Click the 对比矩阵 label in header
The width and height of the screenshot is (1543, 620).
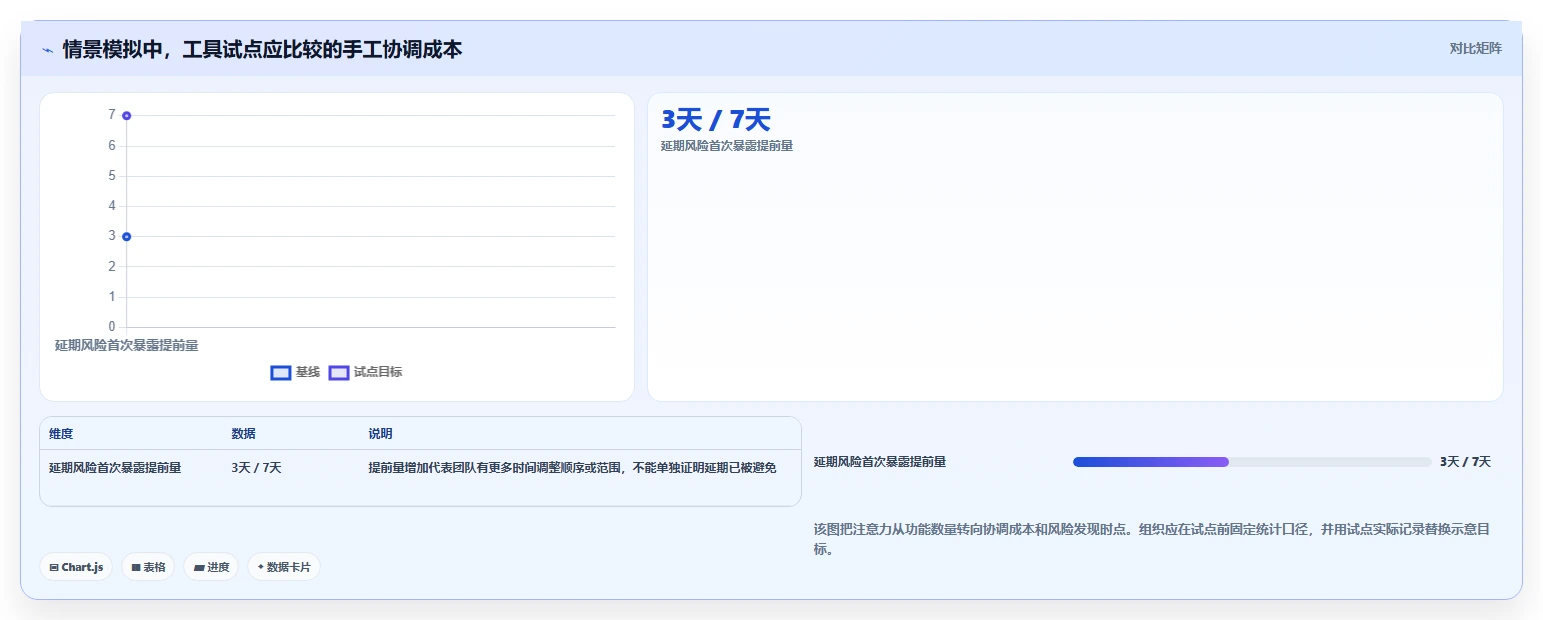pyautogui.click(x=1476, y=48)
